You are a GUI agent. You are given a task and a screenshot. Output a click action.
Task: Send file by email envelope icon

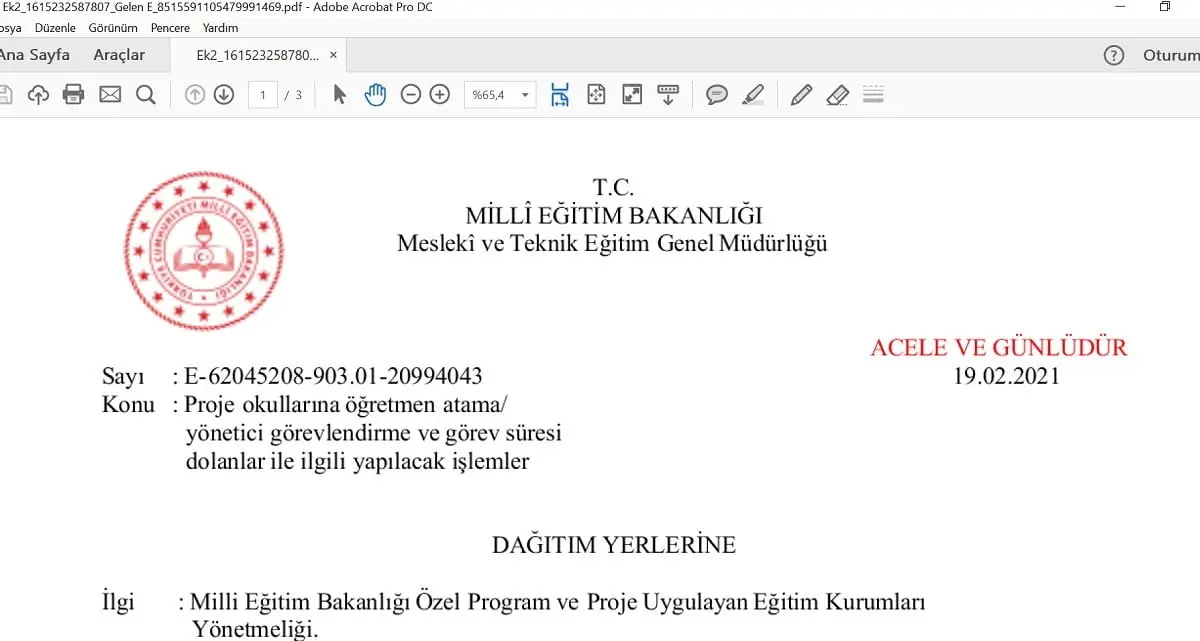(x=110, y=95)
